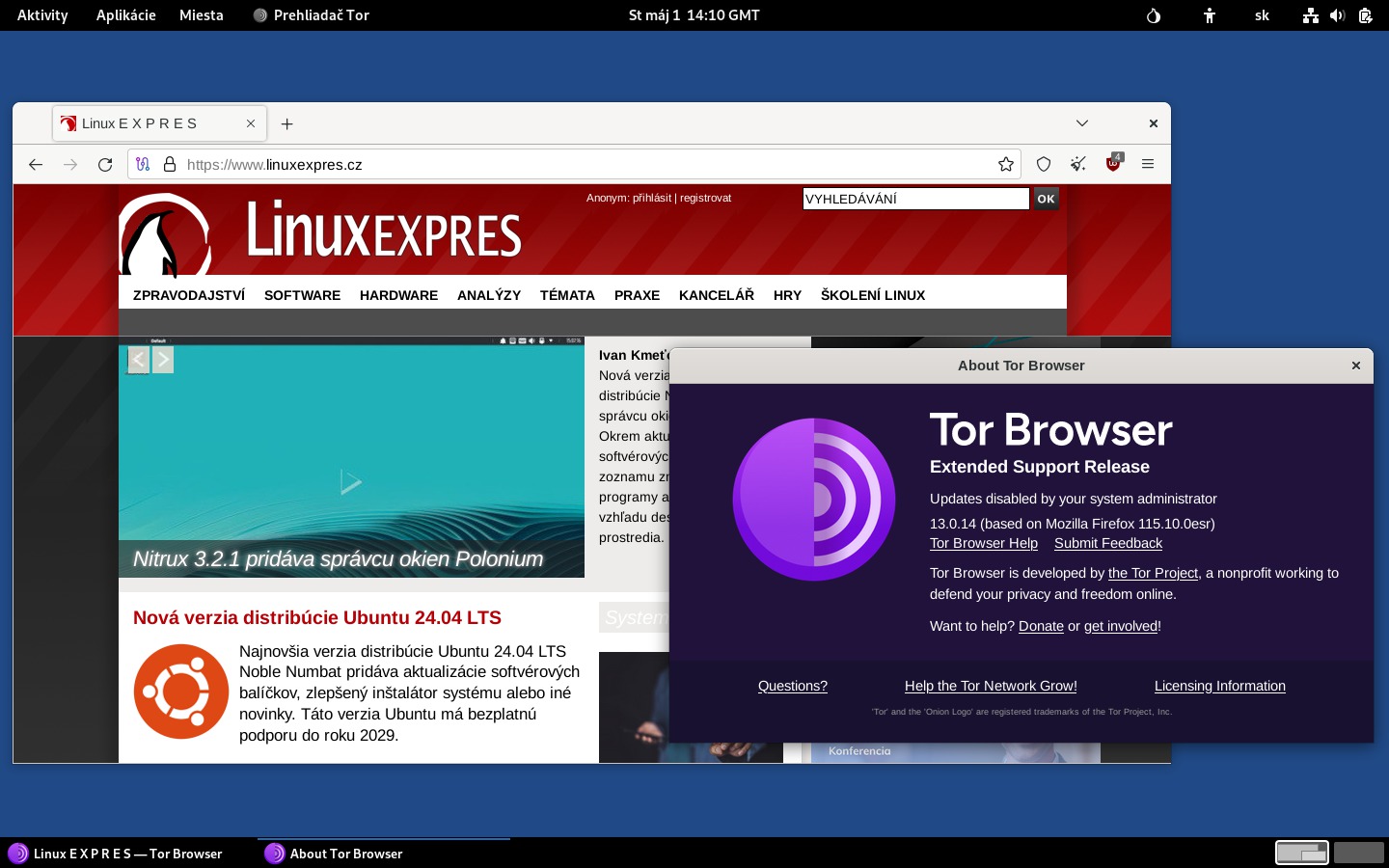The image size is (1389, 868).
Task: Open the Tor circuit display icon
Action: [x=143, y=165]
